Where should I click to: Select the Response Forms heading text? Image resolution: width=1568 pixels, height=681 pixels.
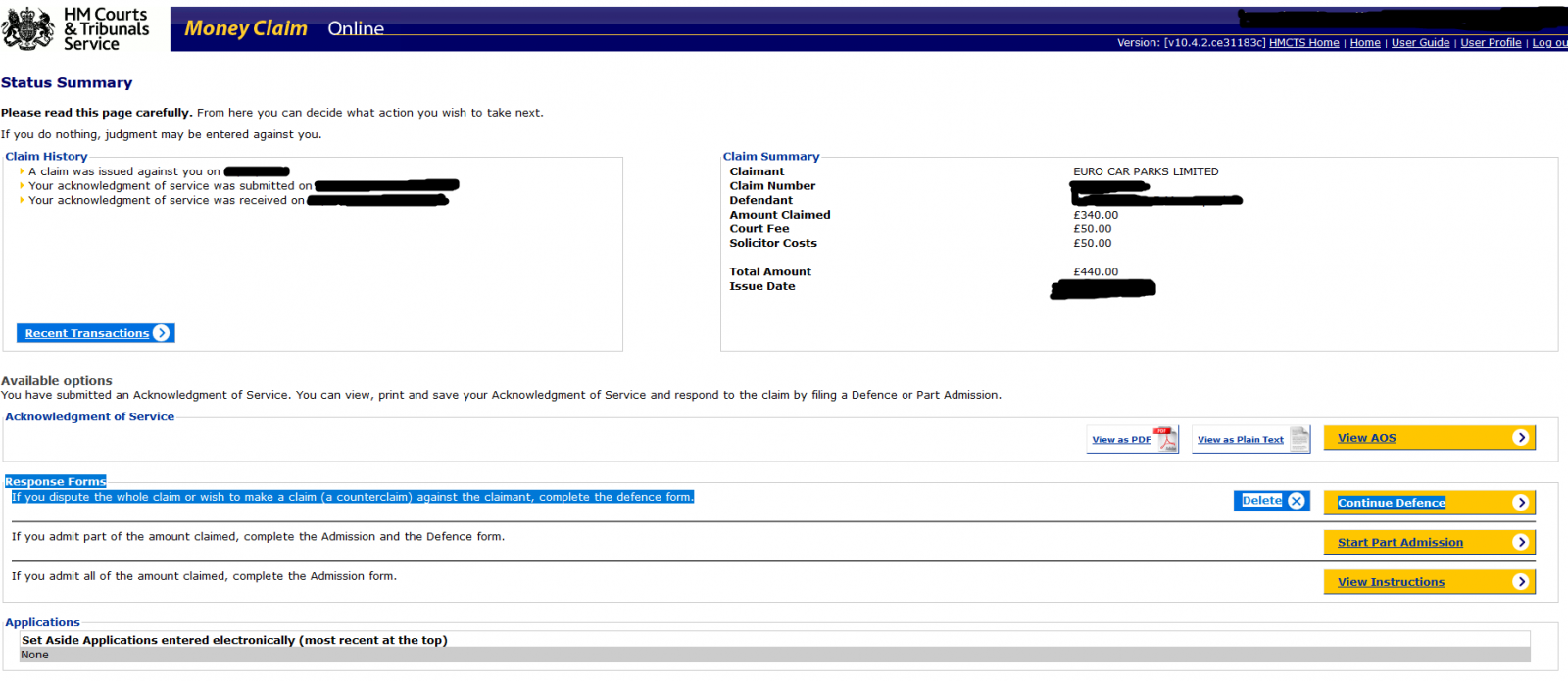click(x=56, y=481)
